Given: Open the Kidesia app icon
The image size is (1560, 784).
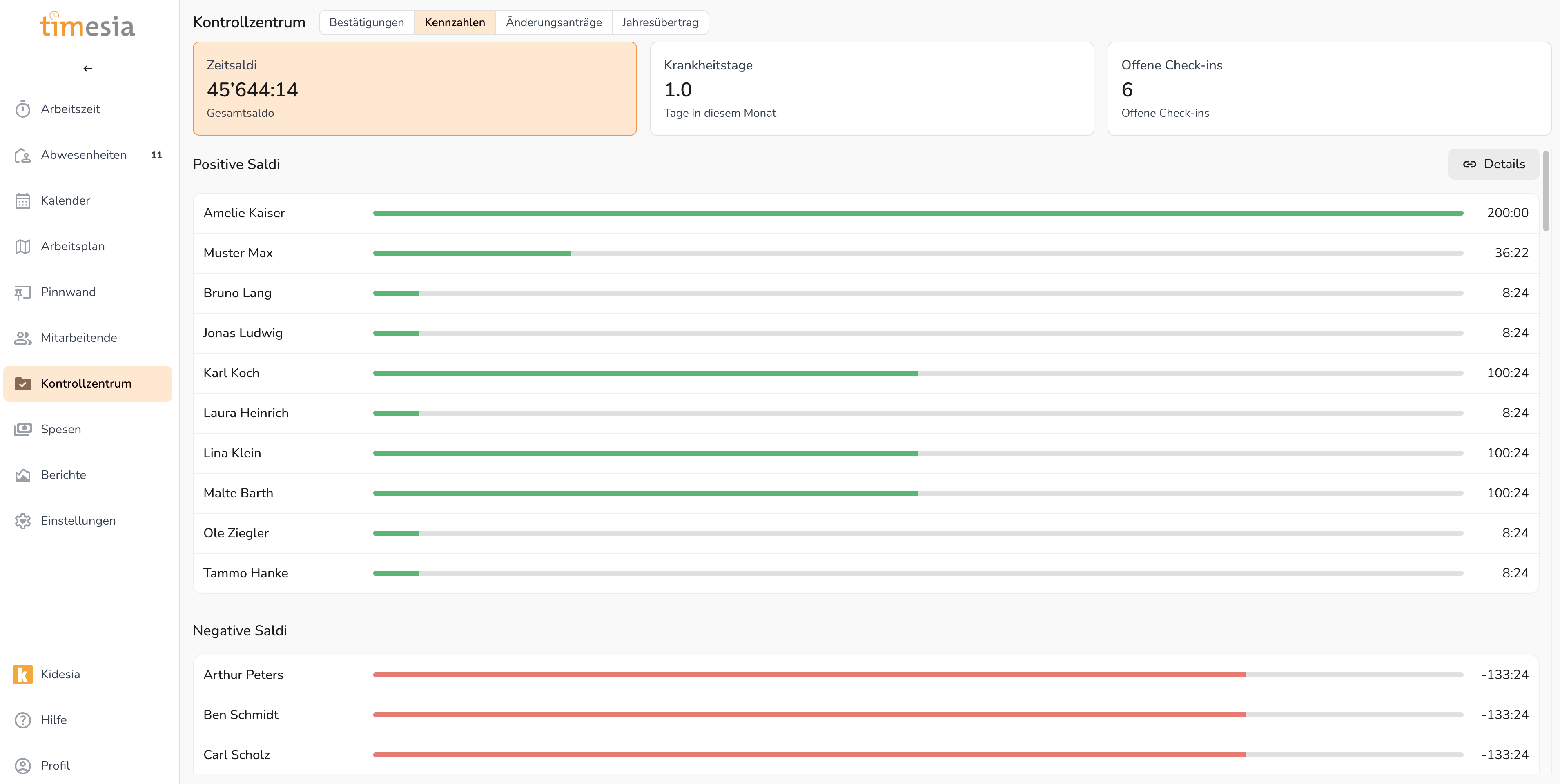Looking at the screenshot, I should pyautogui.click(x=23, y=675).
